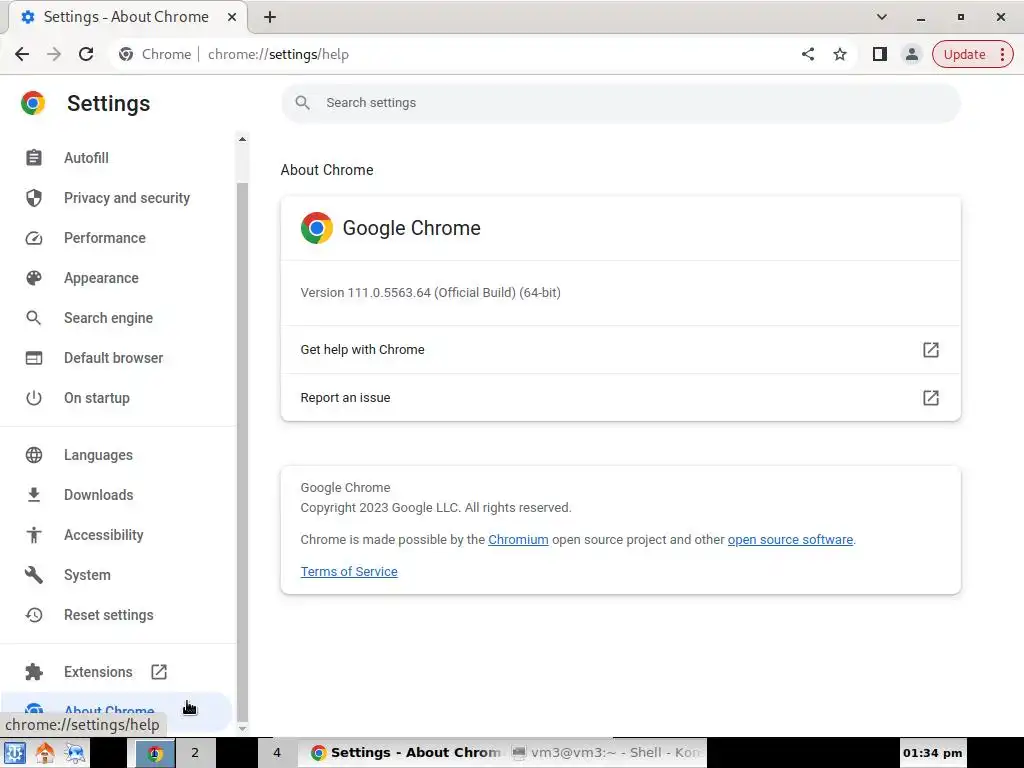Click the Update button
Image resolution: width=1024 pixels, height=768 pixels.
click(964, 54)
